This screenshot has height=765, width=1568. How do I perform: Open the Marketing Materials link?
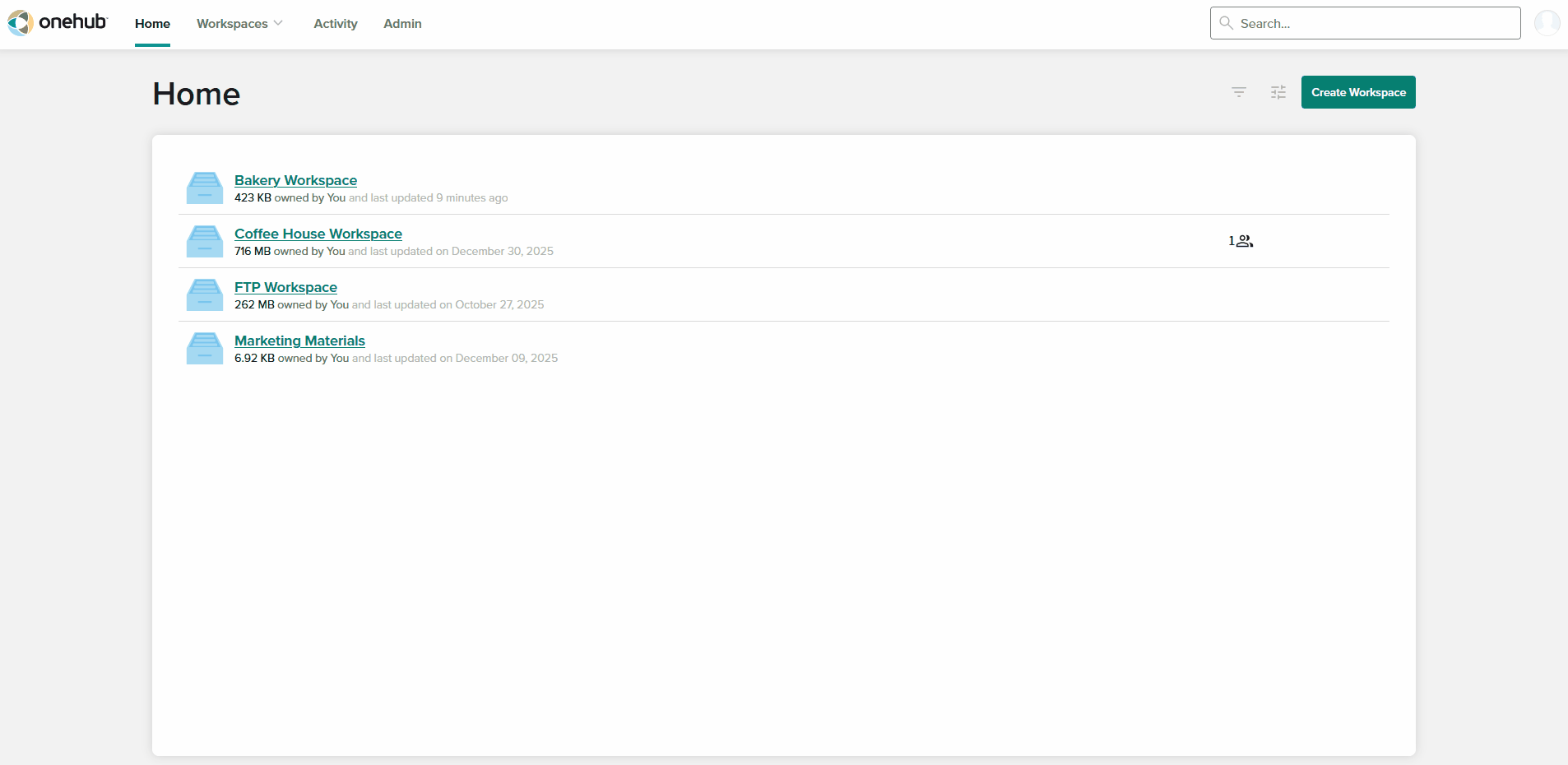[299, 341]
